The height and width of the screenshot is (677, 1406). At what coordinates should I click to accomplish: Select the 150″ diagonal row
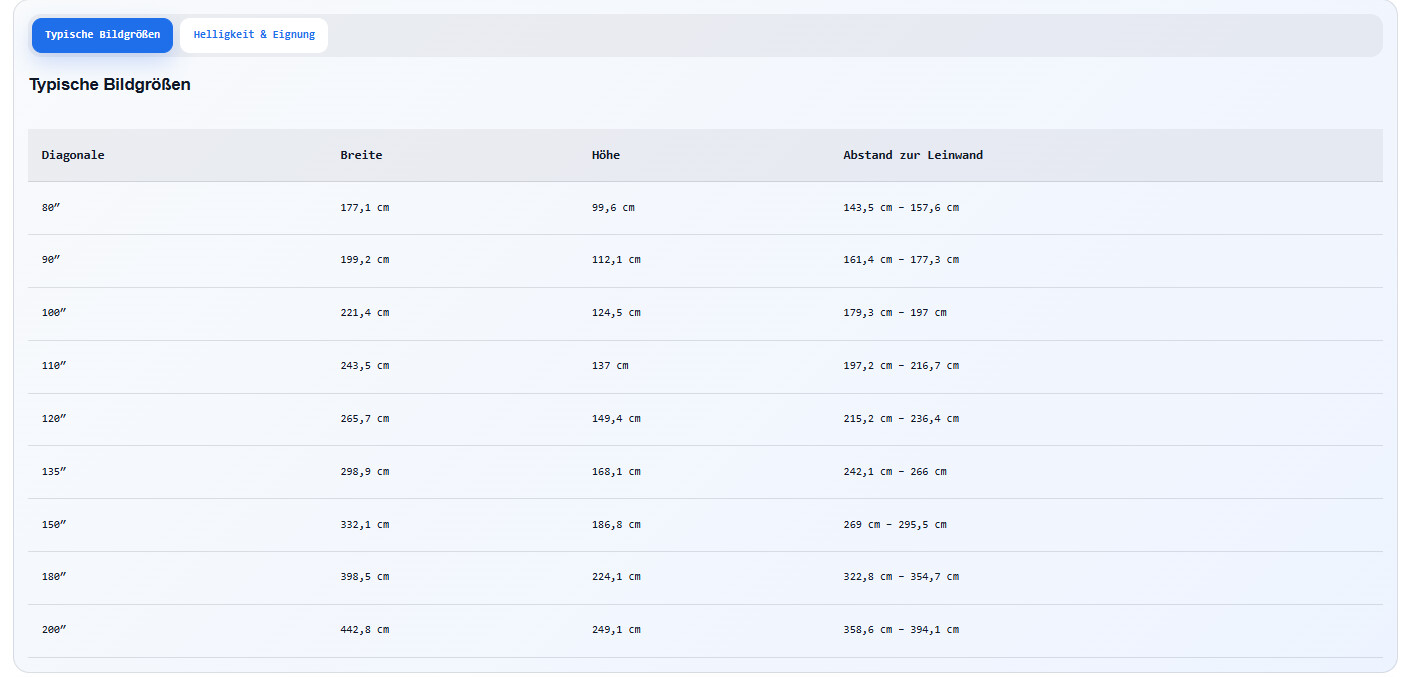coord(705,525)
